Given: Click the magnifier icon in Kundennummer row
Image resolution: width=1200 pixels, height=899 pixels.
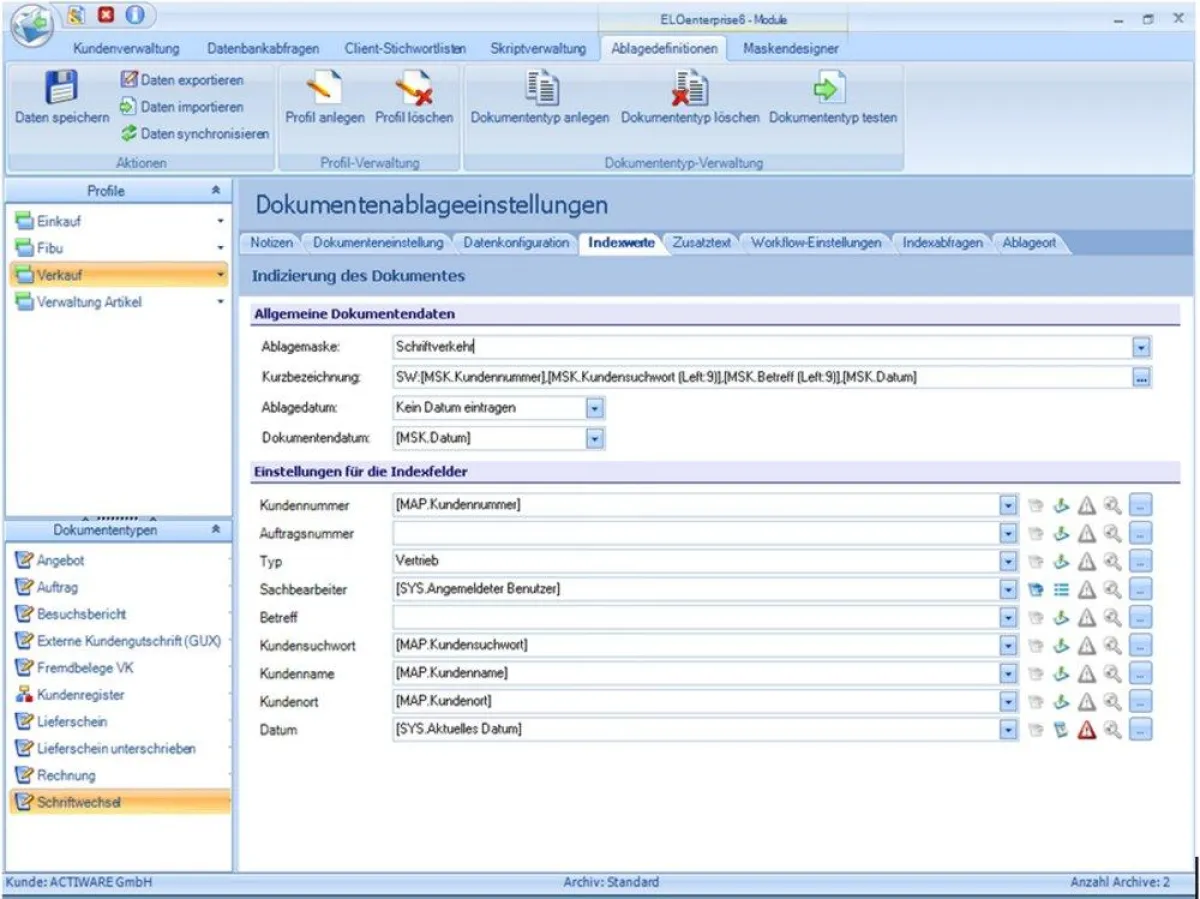Looking at the screenshot, I should coord(1113,506).
